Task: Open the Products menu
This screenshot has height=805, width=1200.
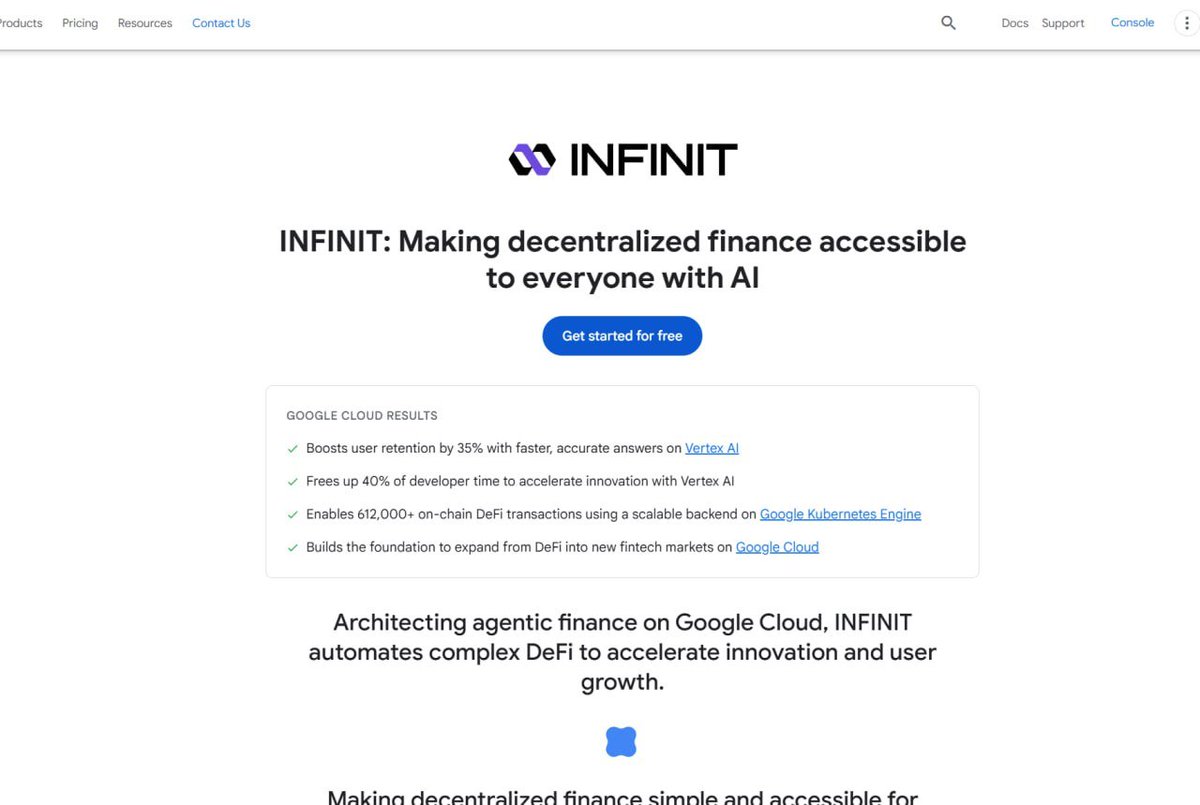Action: point(20,23)
